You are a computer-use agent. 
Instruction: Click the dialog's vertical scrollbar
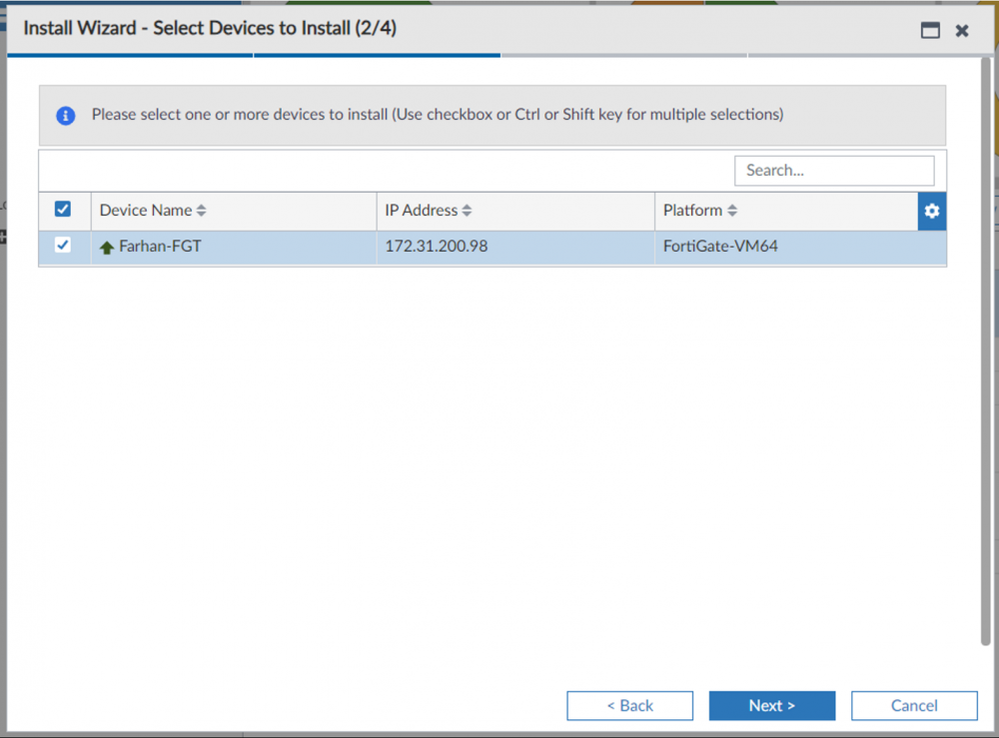[x=985, y=350]
